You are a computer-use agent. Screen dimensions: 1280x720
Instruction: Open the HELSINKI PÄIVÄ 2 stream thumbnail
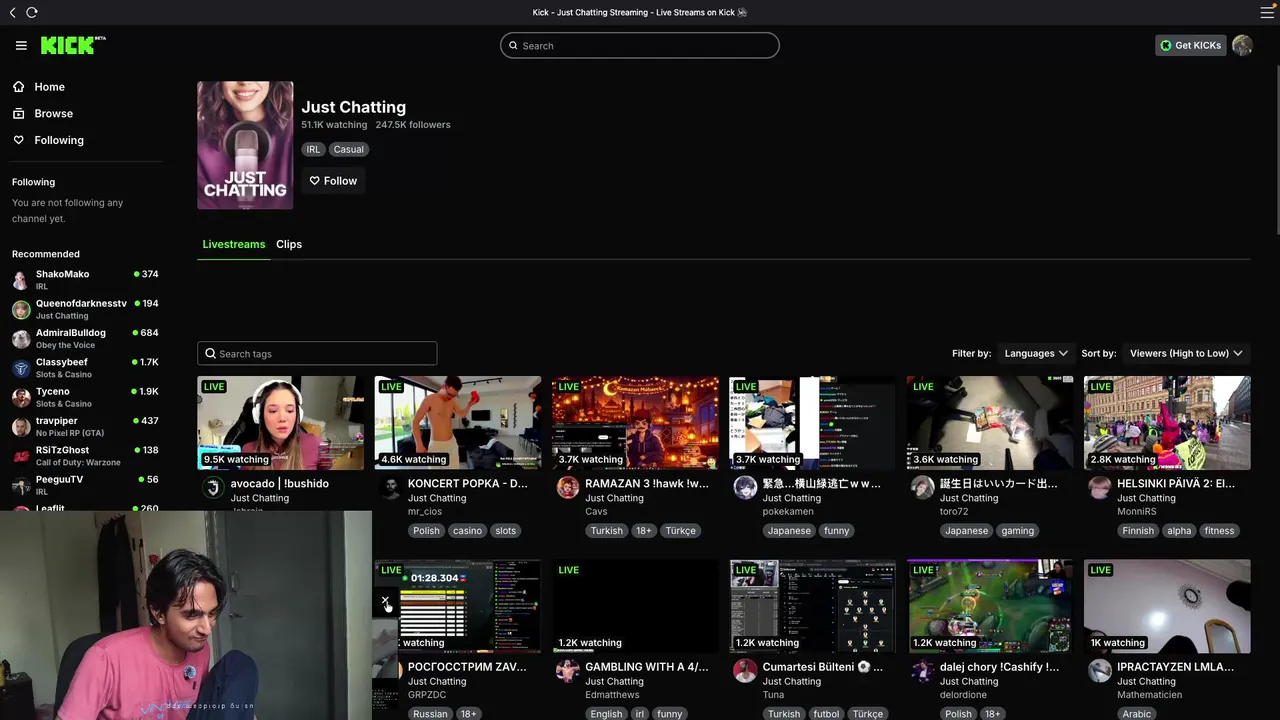click(1167, 423)
